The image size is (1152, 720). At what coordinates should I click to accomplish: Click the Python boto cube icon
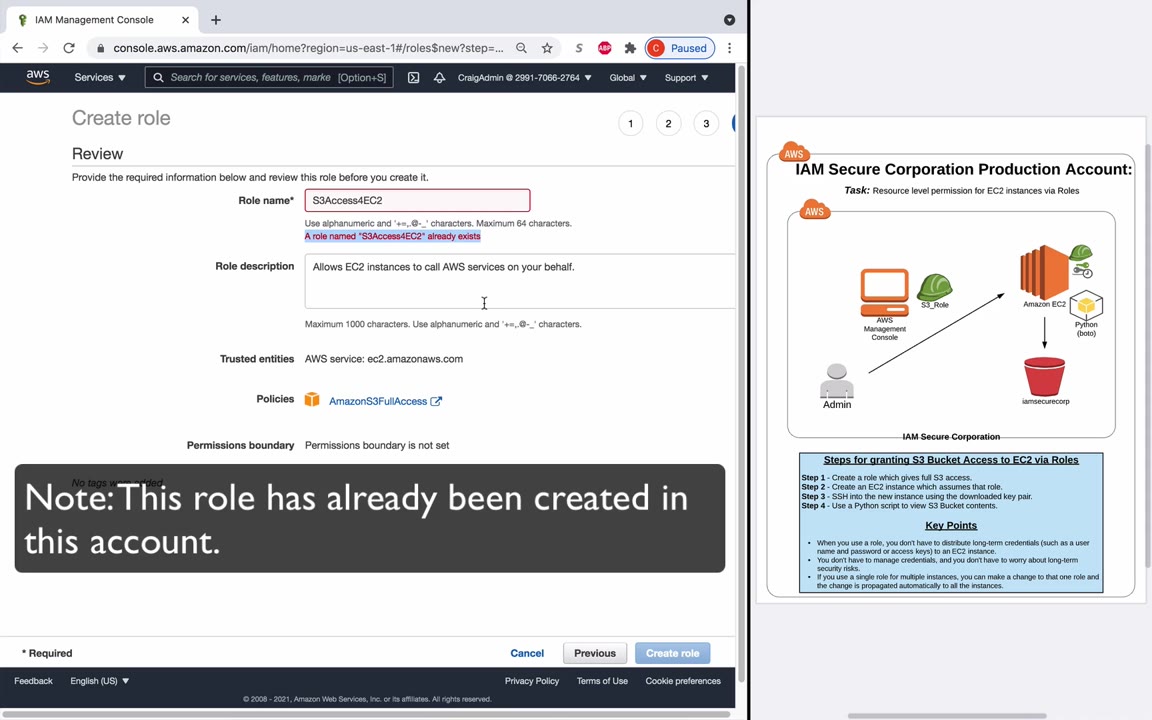pos(1086,305)
